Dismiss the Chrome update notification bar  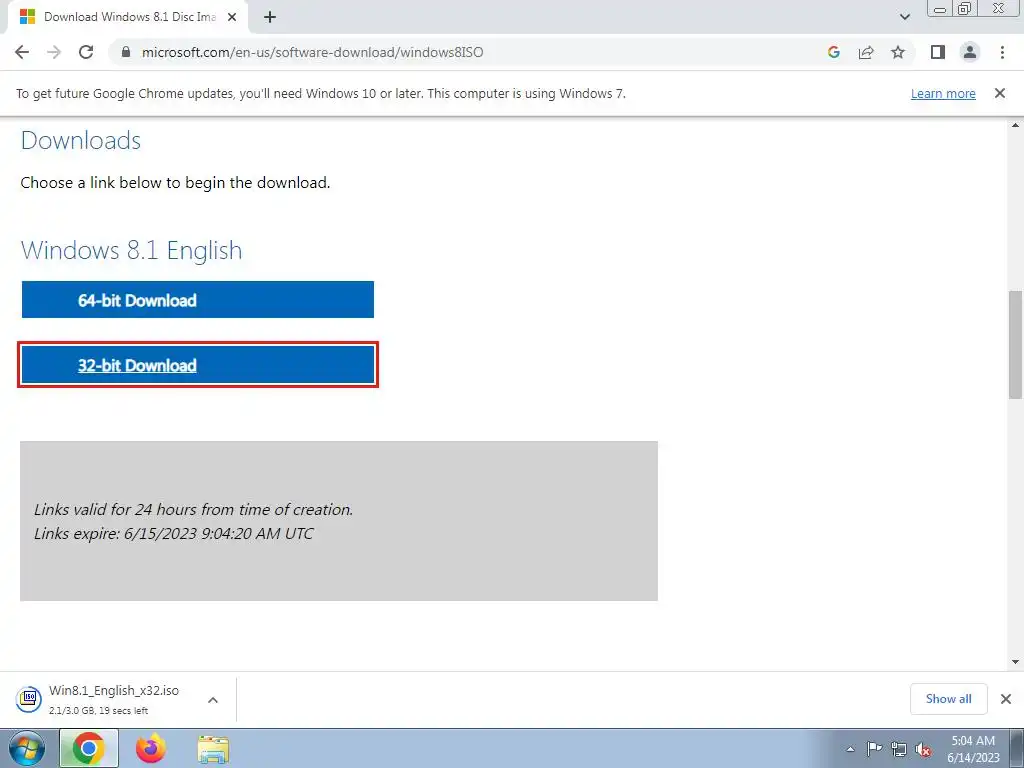click(x=999, y=93)
